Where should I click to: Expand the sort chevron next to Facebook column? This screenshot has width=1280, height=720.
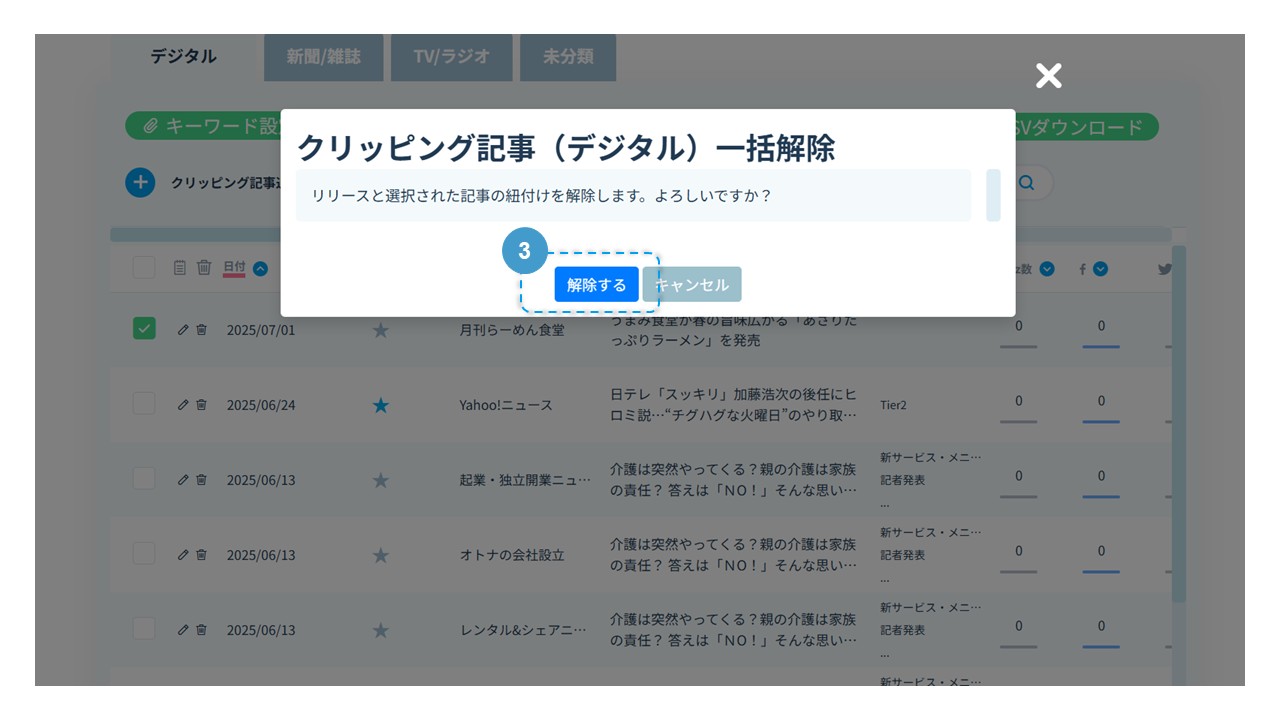pyautogui.click(x=1100, y=268)
